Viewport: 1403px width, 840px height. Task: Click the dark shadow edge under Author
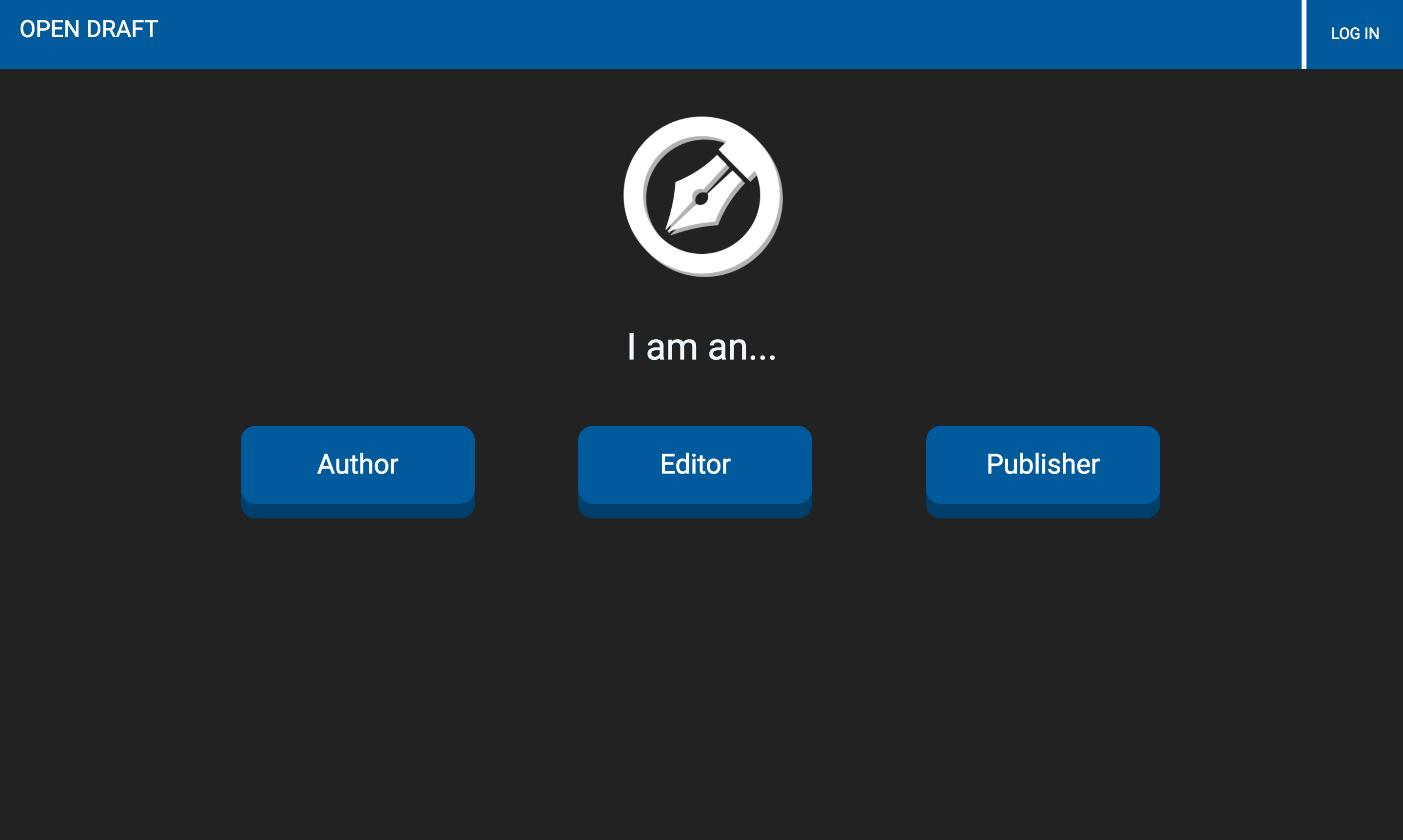click(358, 511)
